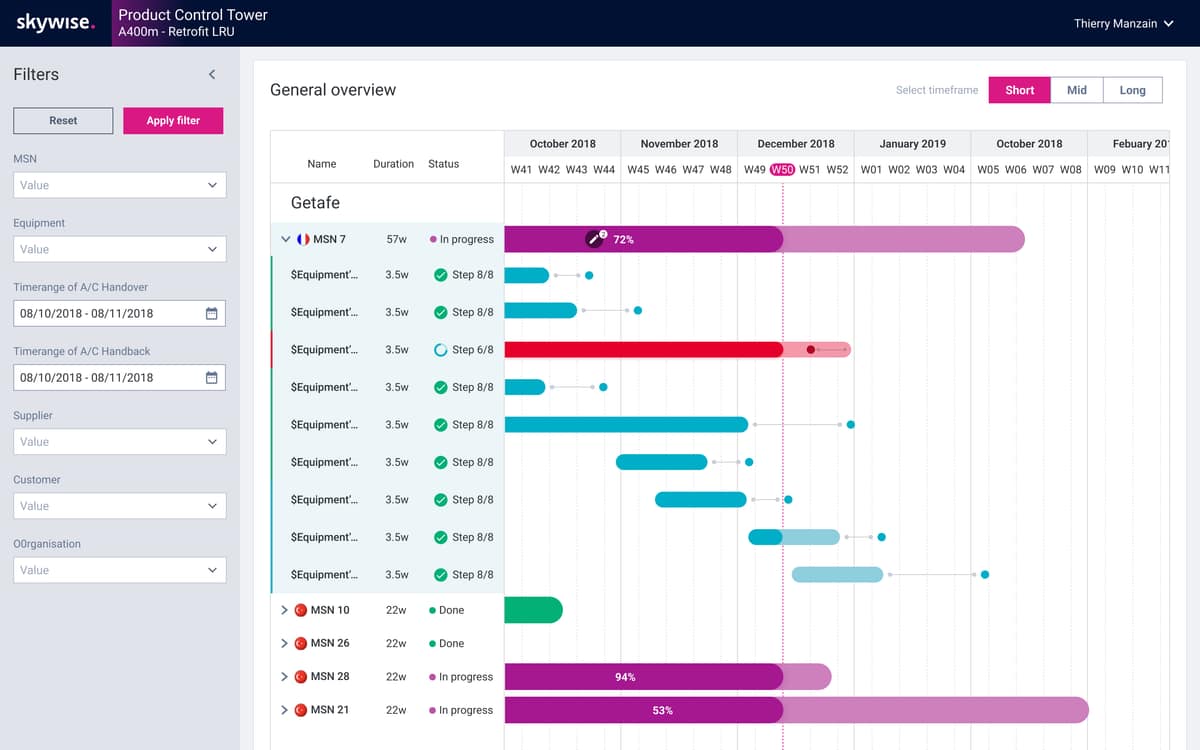Image resolution: width=1200 pixels, height=750 pixels.
Task: Click the green checkmark on first equipment row
Action: [441, 275]
